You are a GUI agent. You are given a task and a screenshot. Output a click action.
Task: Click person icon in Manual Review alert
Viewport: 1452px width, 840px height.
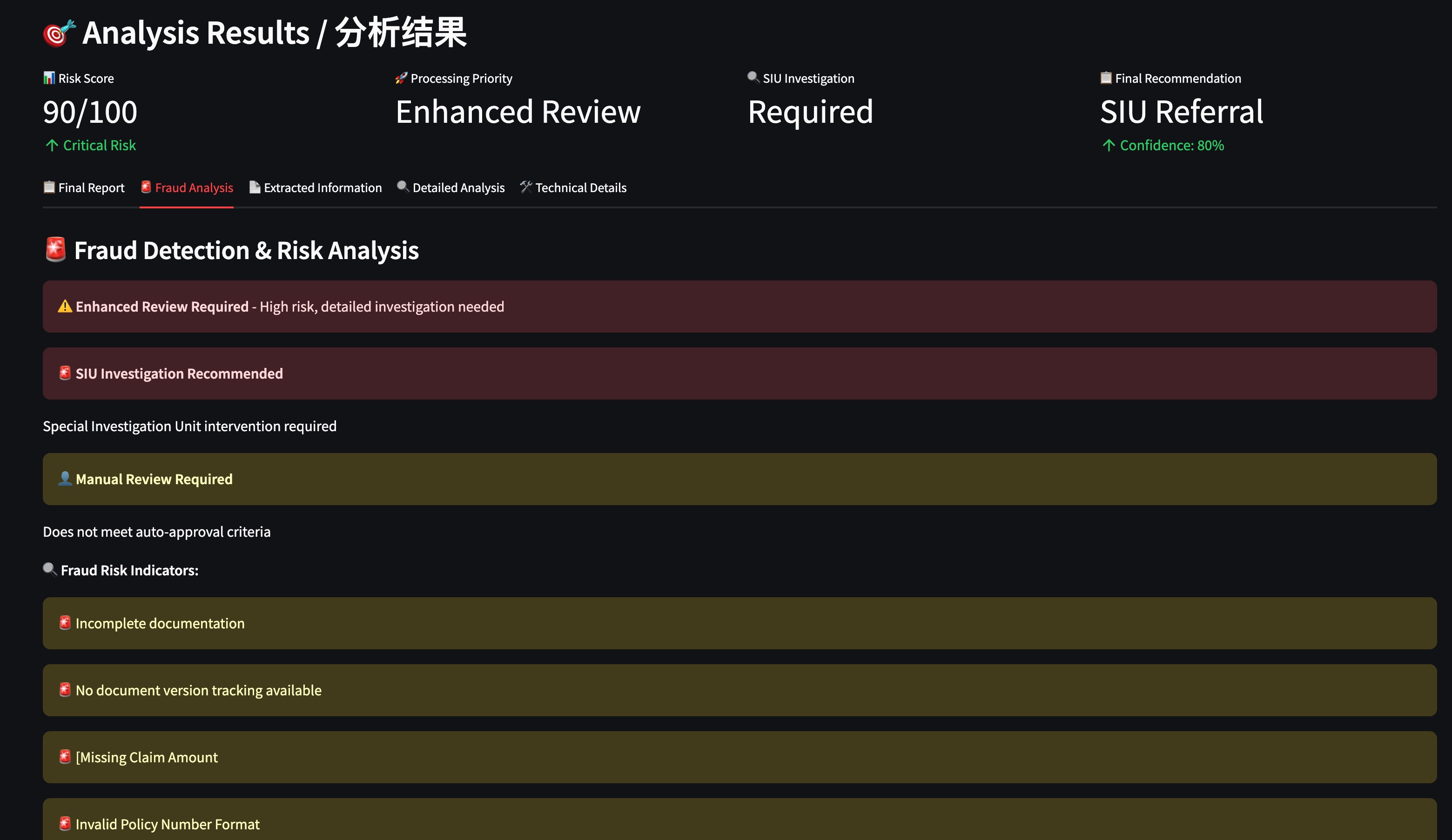[x=65, y=479]
